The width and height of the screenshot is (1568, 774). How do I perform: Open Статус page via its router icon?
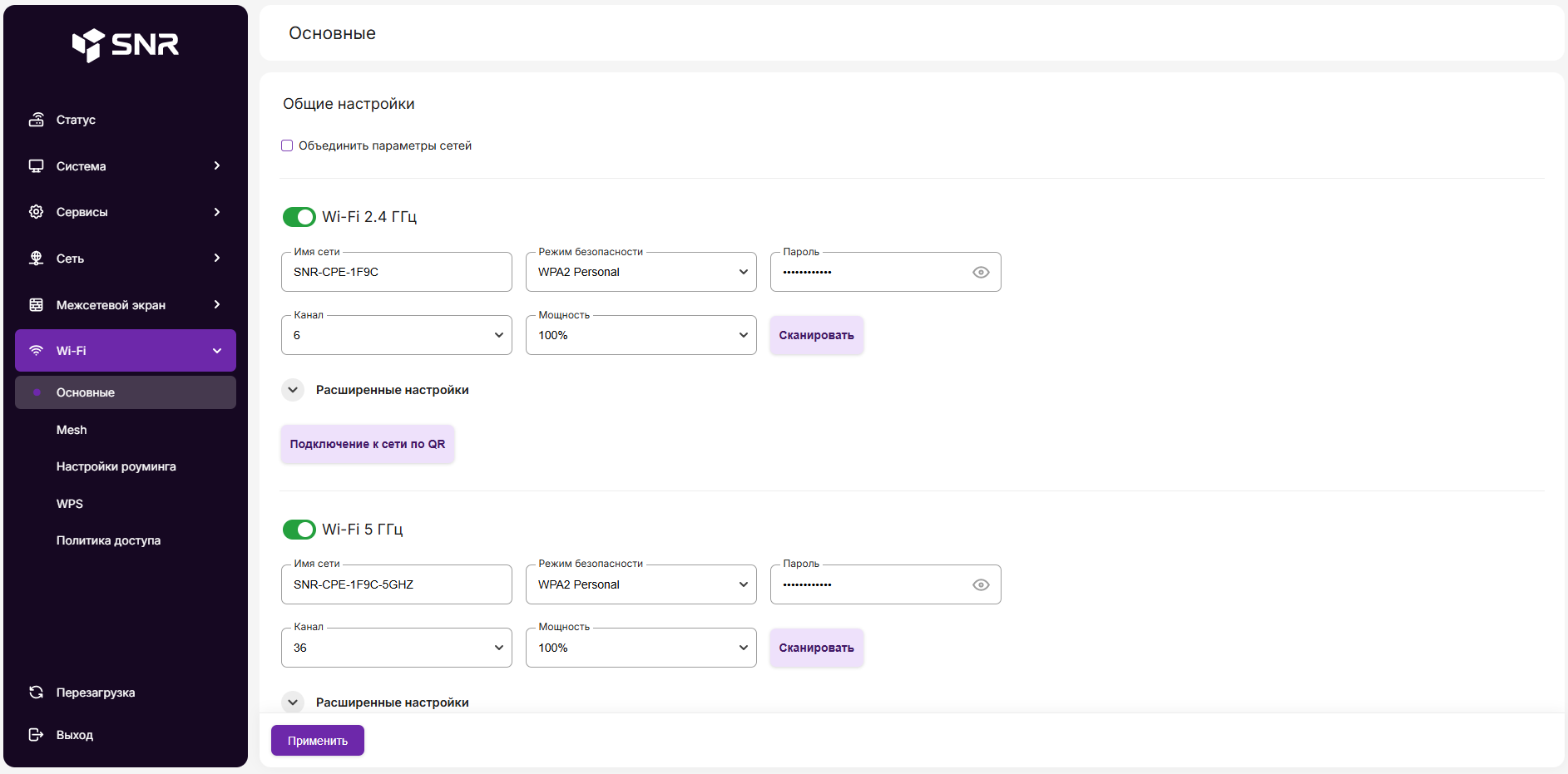coord(36,120)
